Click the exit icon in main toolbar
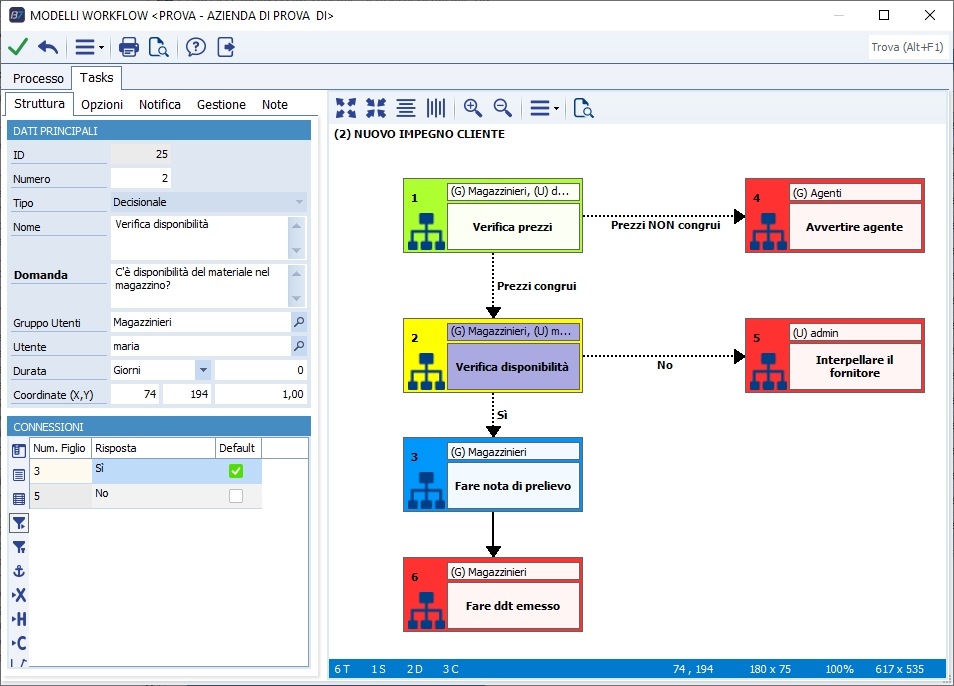Viewport: 954px width, 686px height. pos(226,47)
